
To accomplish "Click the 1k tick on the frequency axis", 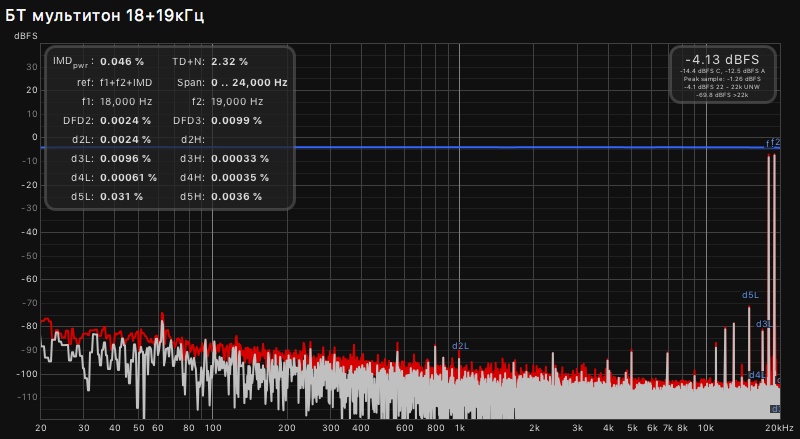I will [x=460, y=428].
